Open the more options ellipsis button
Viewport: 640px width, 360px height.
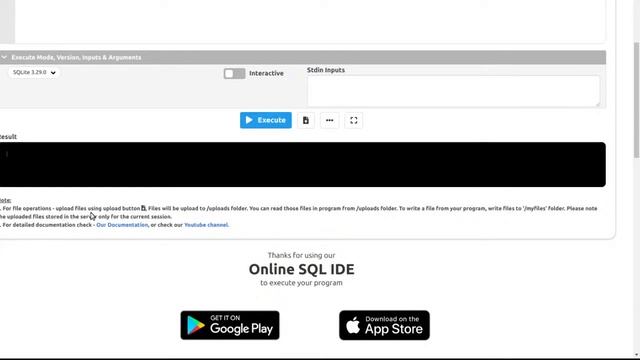point(329,120)
